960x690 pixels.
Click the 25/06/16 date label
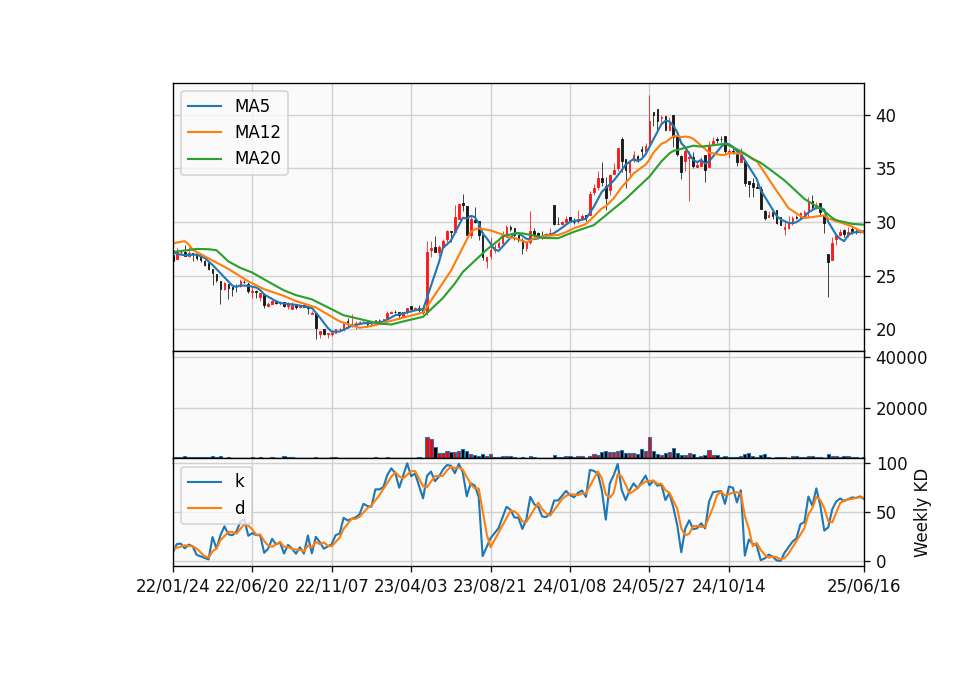864,586
